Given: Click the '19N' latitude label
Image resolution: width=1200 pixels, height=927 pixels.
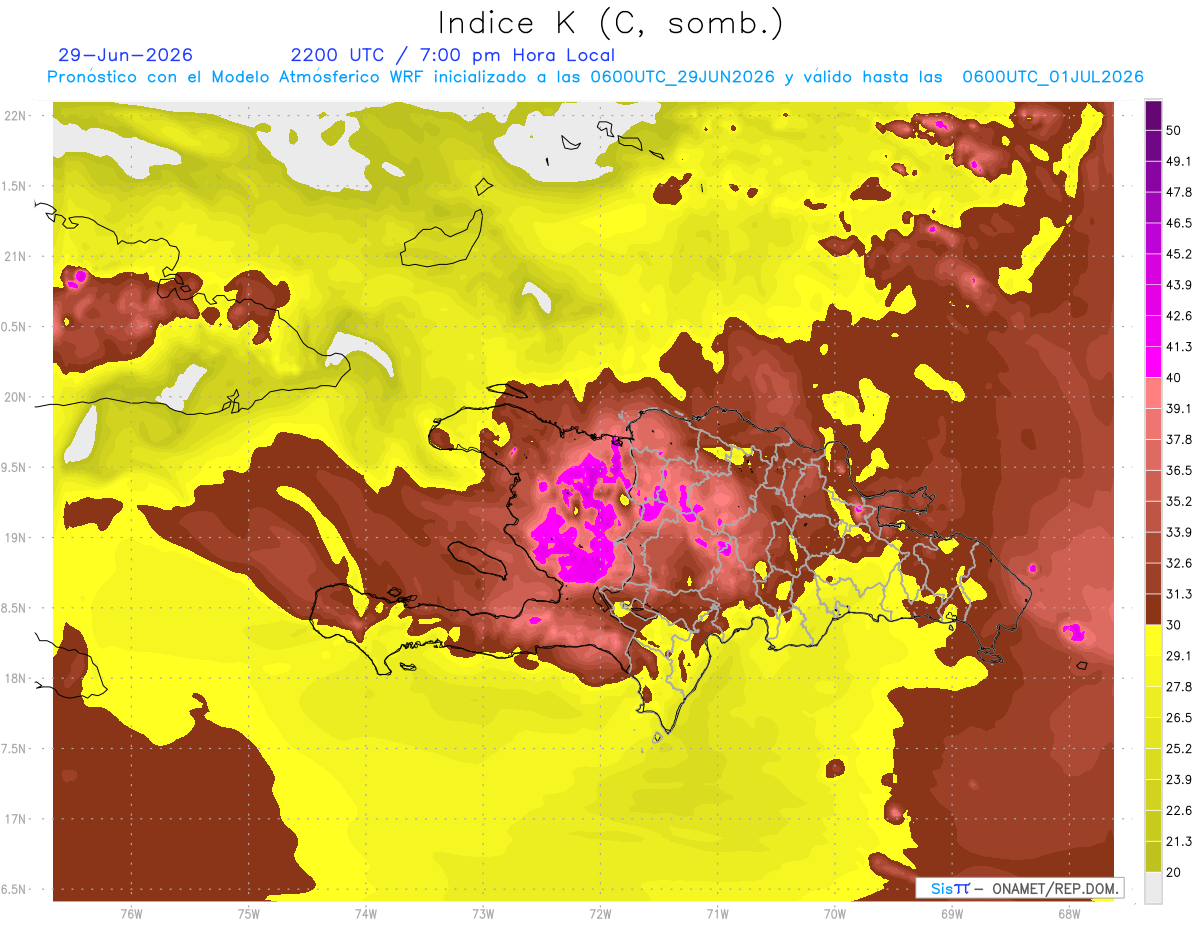Looking at the screenshot, I should (x=16, y=537).
